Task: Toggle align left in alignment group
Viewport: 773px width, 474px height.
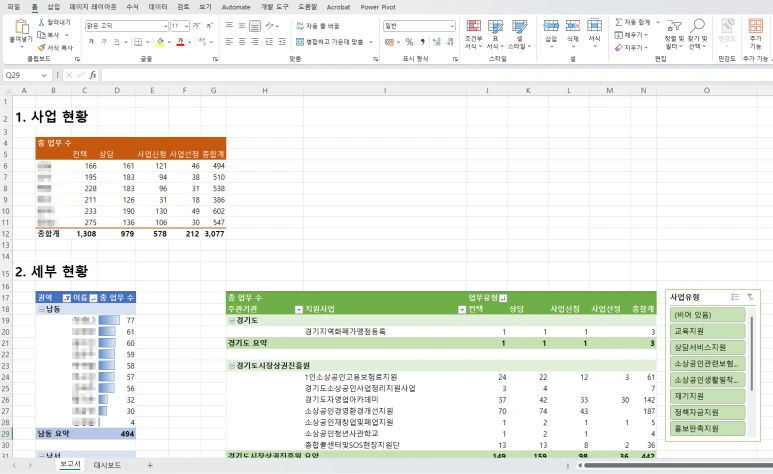Action: coord(229,42)
